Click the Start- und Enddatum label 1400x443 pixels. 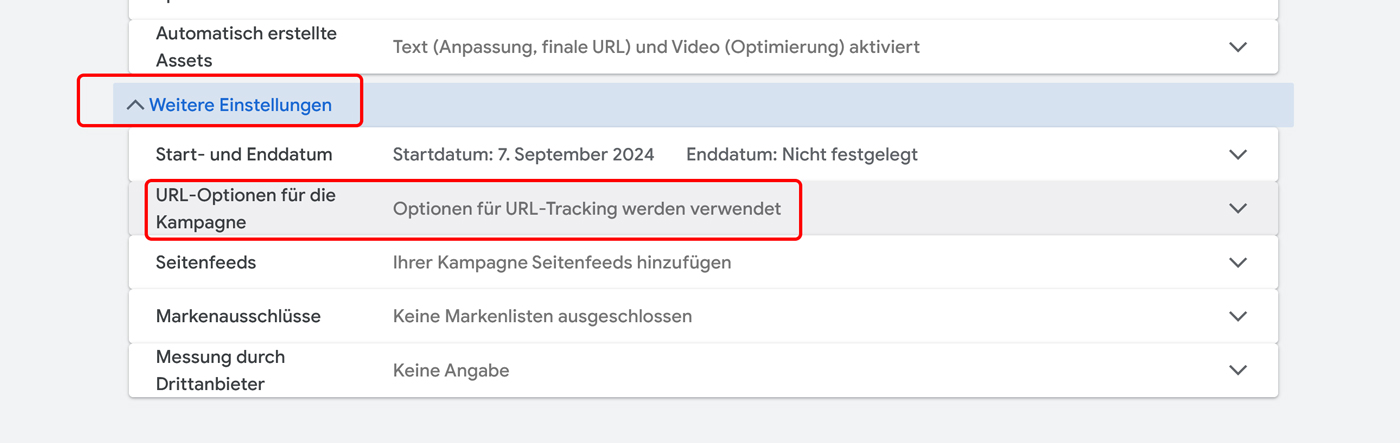[244, 155]
